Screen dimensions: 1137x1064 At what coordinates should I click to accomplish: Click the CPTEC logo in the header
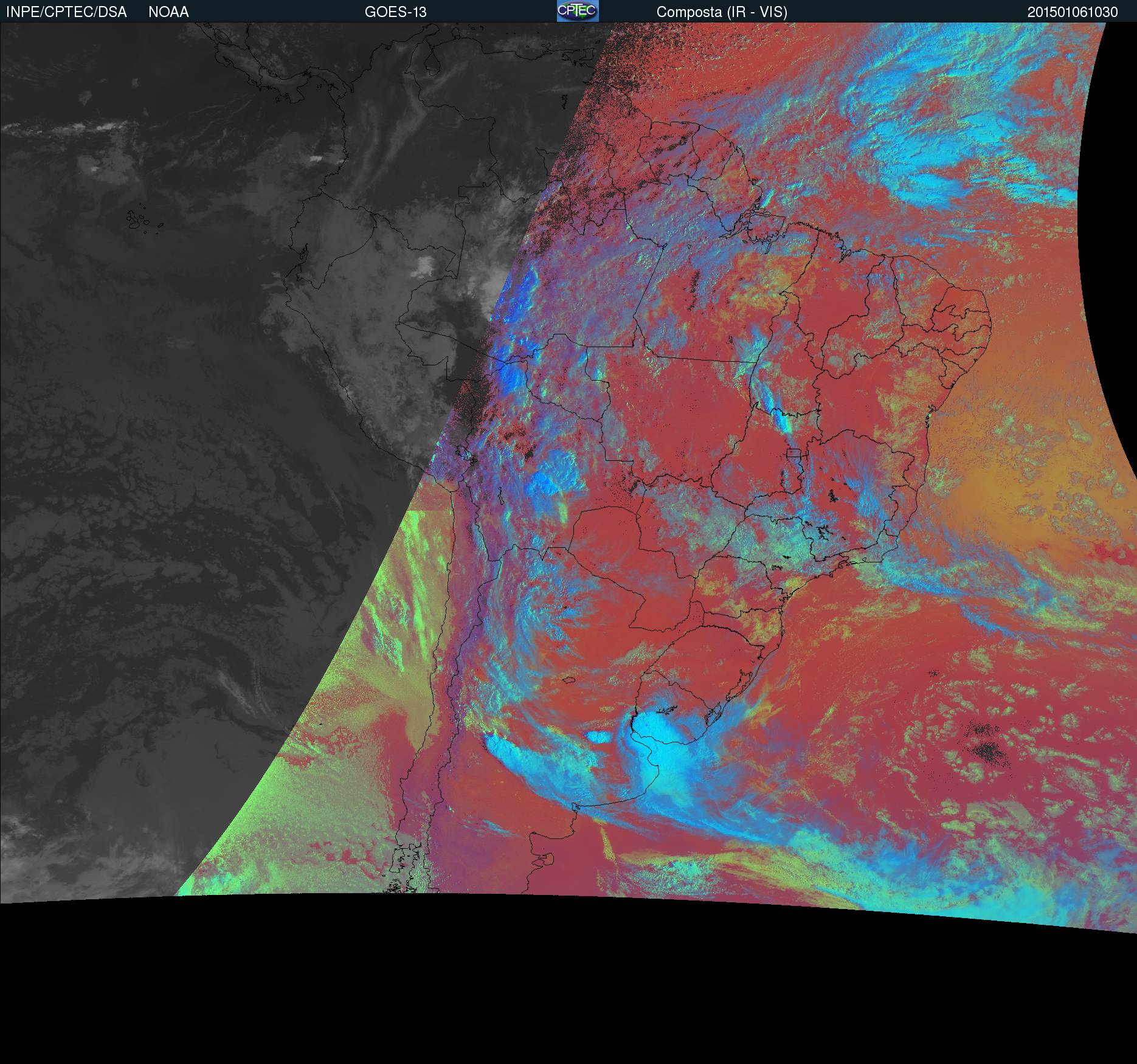click(x=577, y=11)
